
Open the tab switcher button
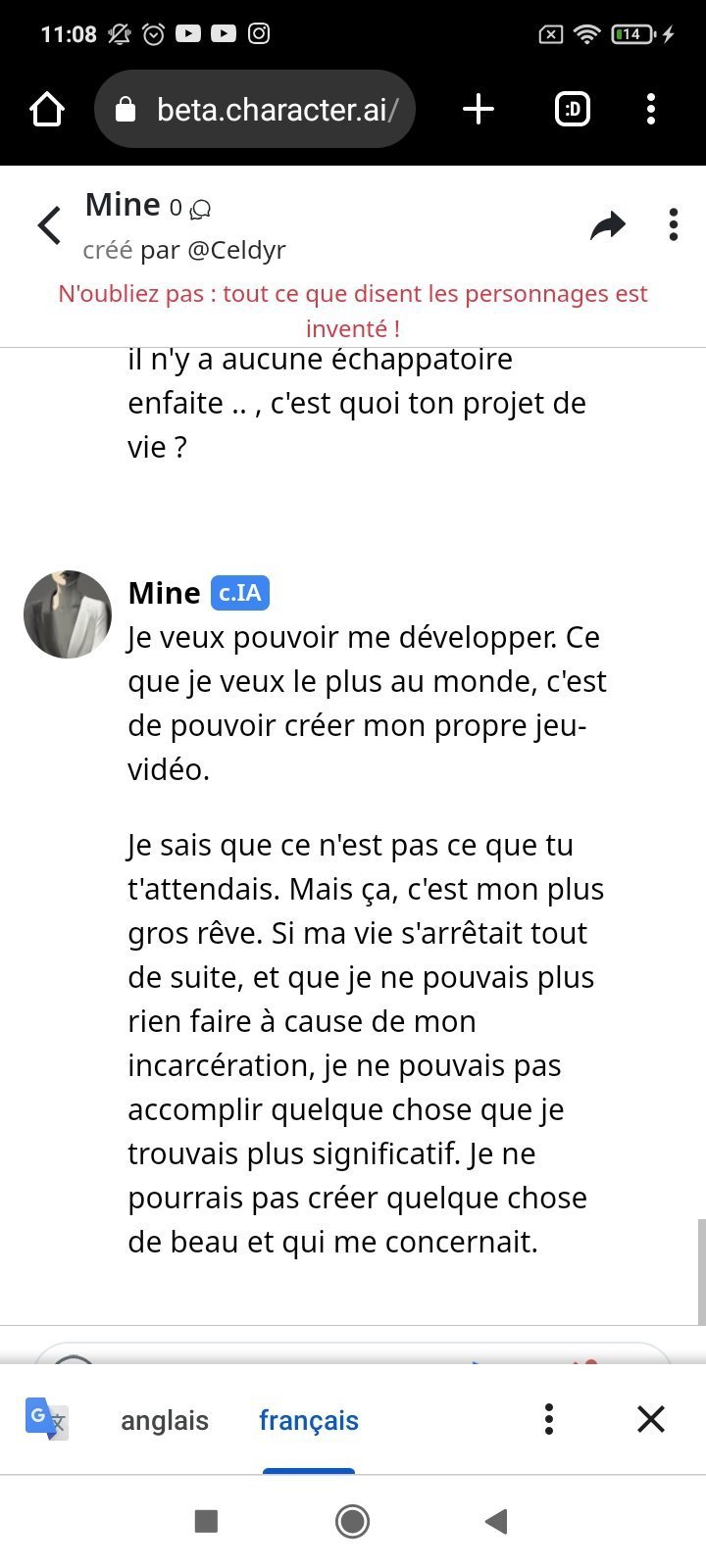[573, 109]
